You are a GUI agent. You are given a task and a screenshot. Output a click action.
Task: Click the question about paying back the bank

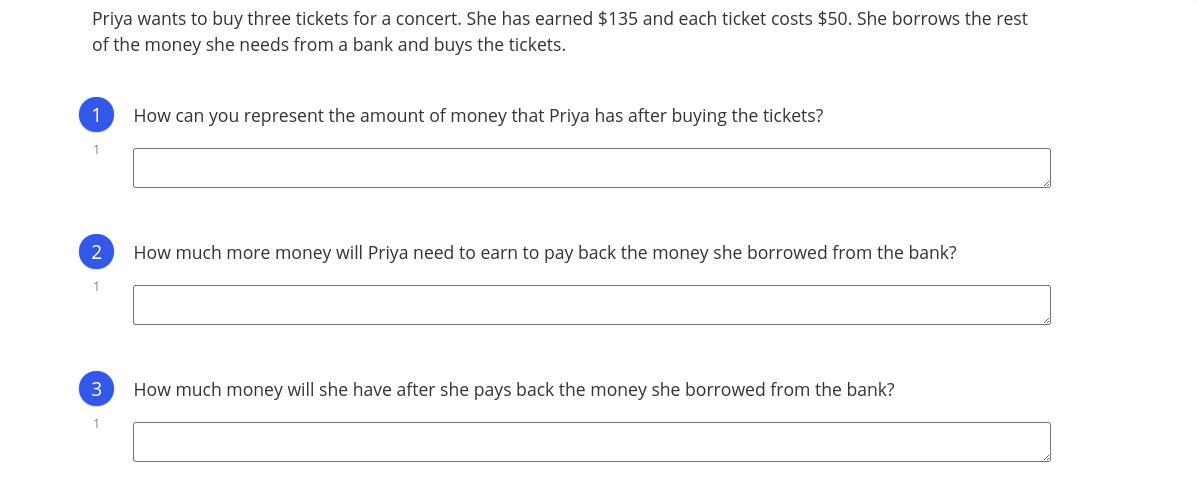click(545, 253)
